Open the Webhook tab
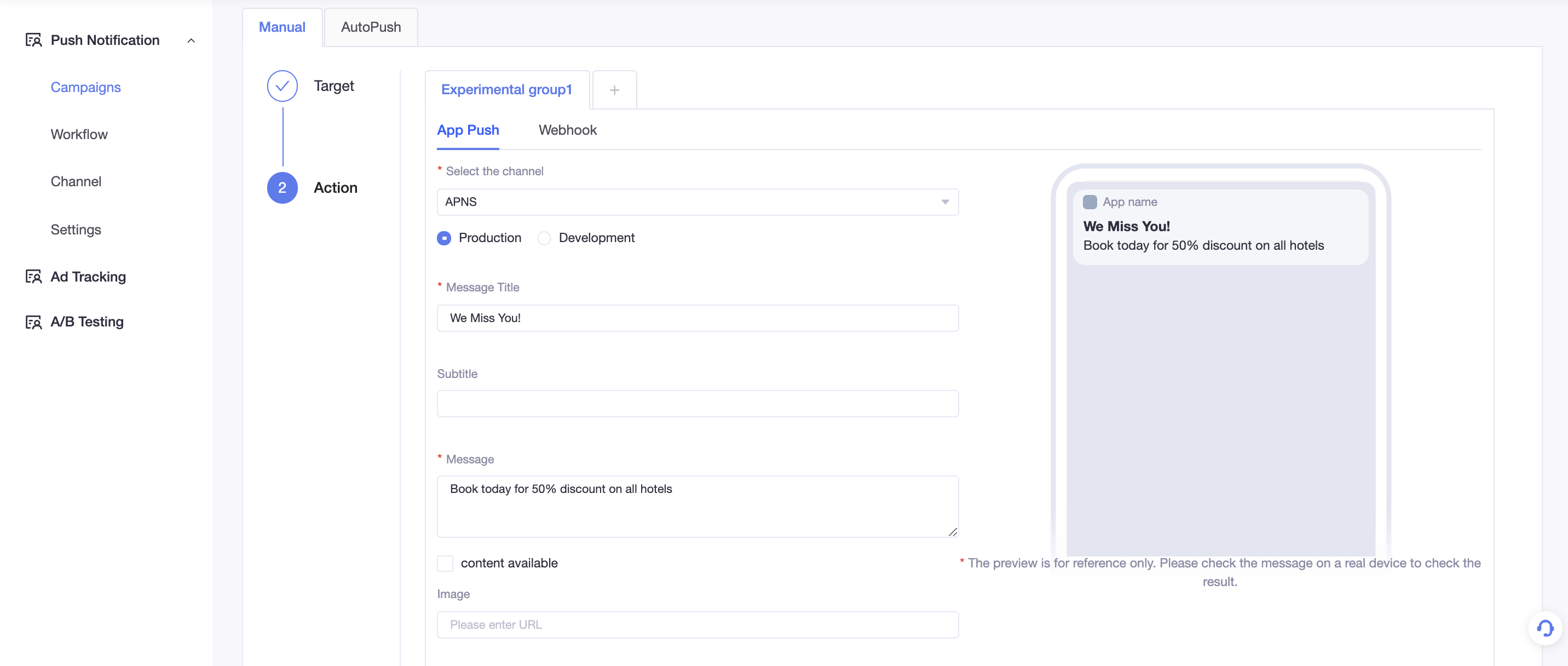The image size is (1568, 666). (567, 130)
